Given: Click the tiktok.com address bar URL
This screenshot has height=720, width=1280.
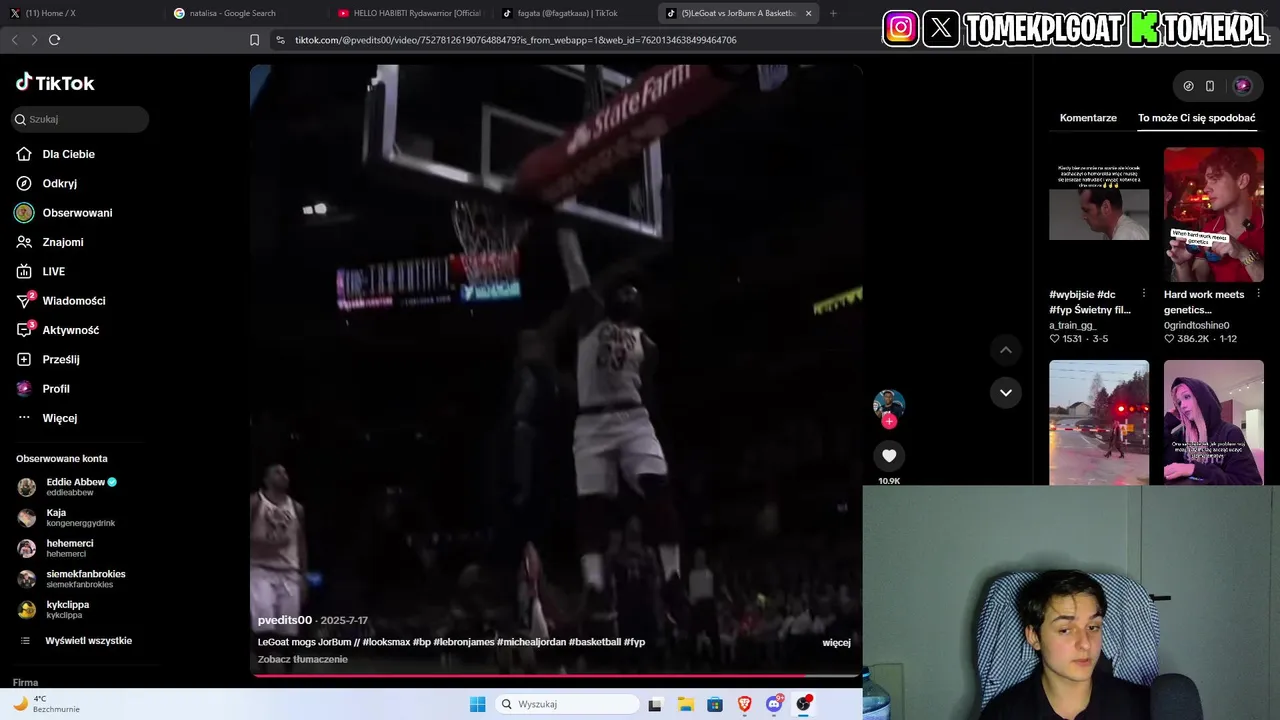Looking at the screenshot, I should coord(516,40).
